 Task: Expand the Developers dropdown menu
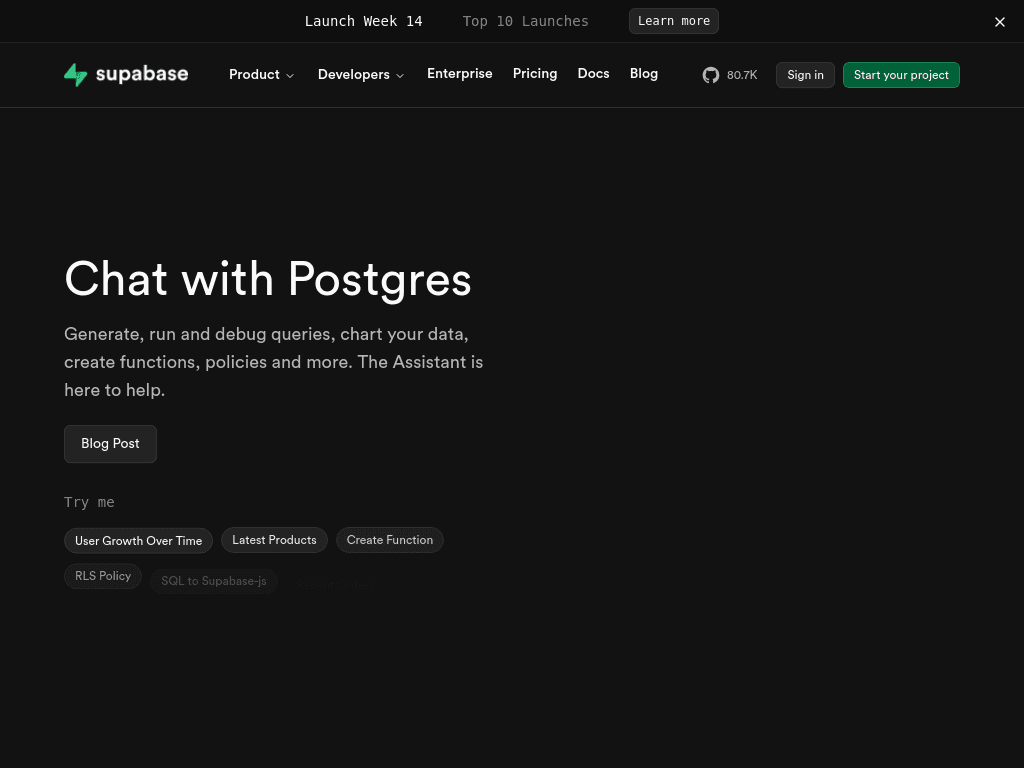tap(360, 74)
